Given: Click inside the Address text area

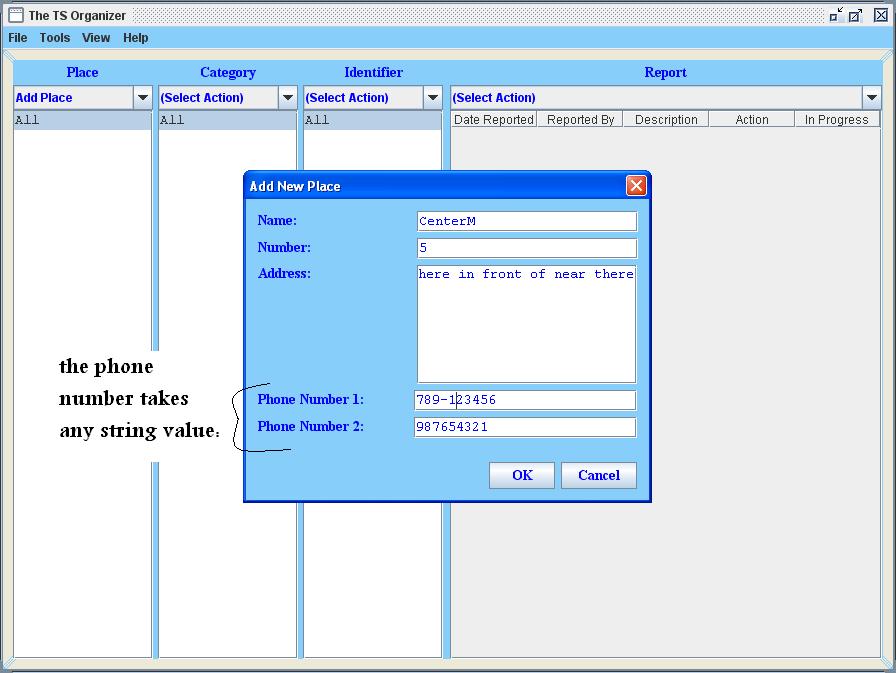Looking at the screenshot, I should tap(527, 324).
